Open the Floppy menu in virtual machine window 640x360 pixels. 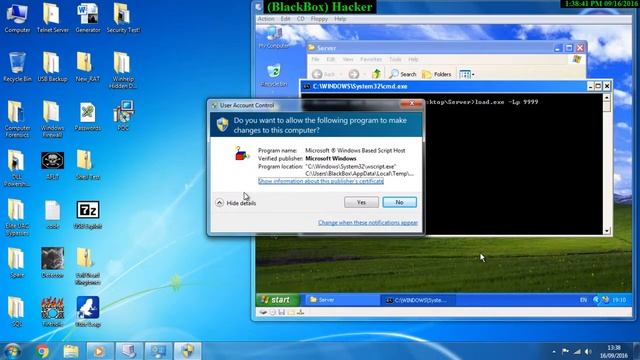click(x=319, y=19)
